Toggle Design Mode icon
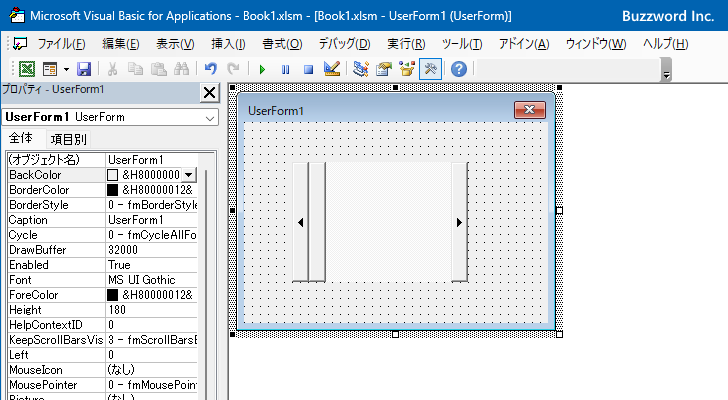The height and width of the screenshot is (400, 728). pos(332,69)
